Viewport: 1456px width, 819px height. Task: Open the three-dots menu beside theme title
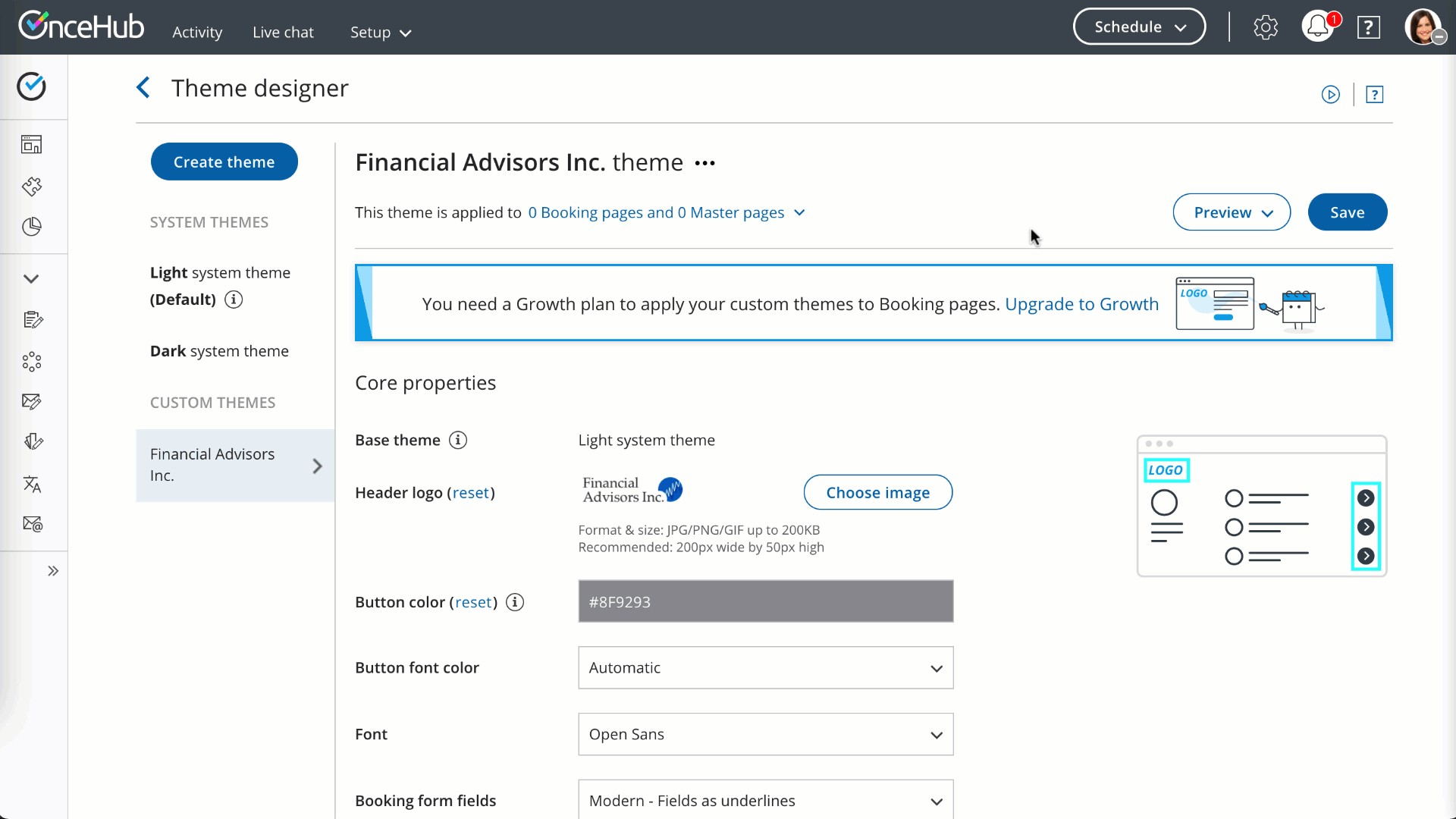pos(705,163)
